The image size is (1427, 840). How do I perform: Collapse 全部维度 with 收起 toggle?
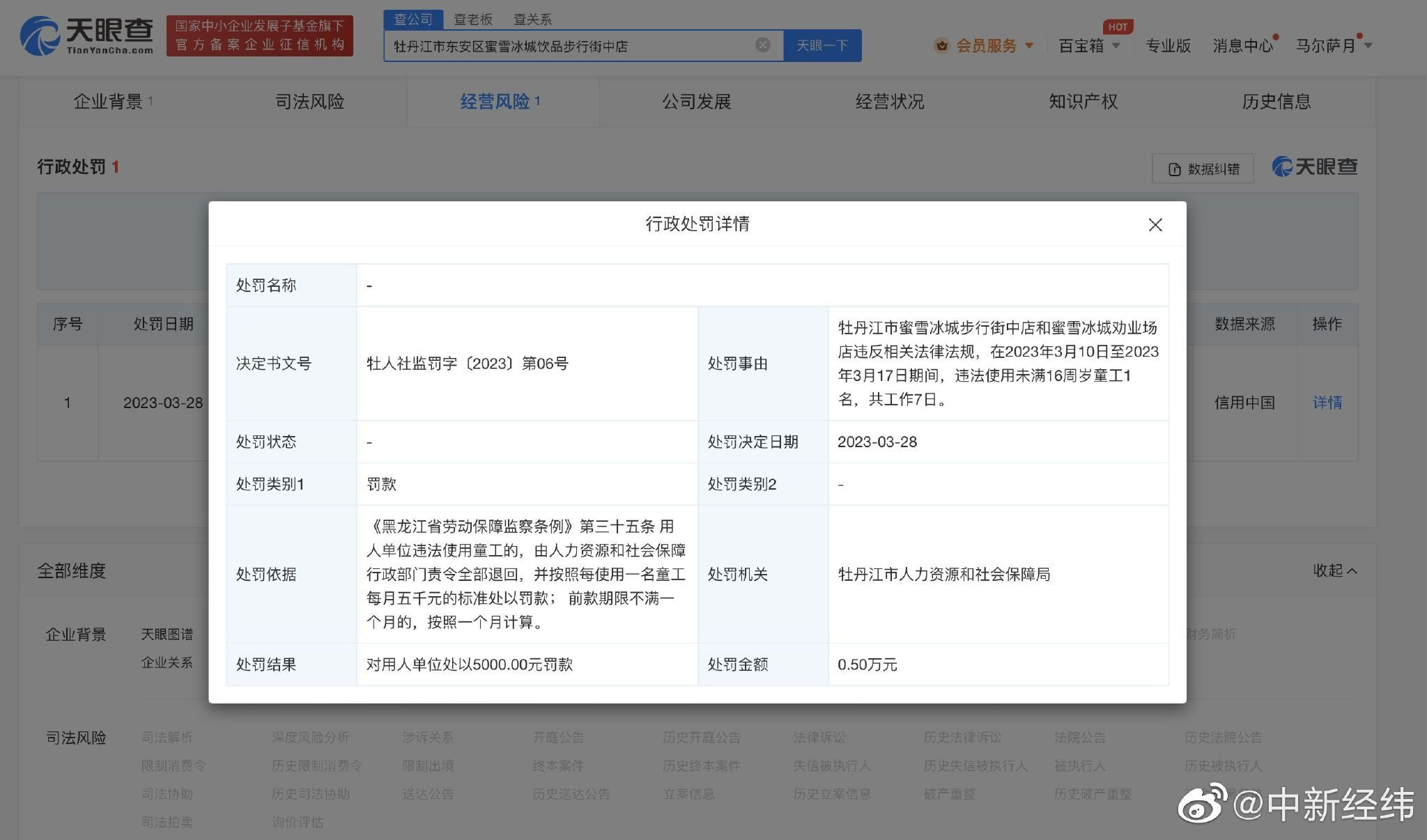click(x=1335, y=570)
